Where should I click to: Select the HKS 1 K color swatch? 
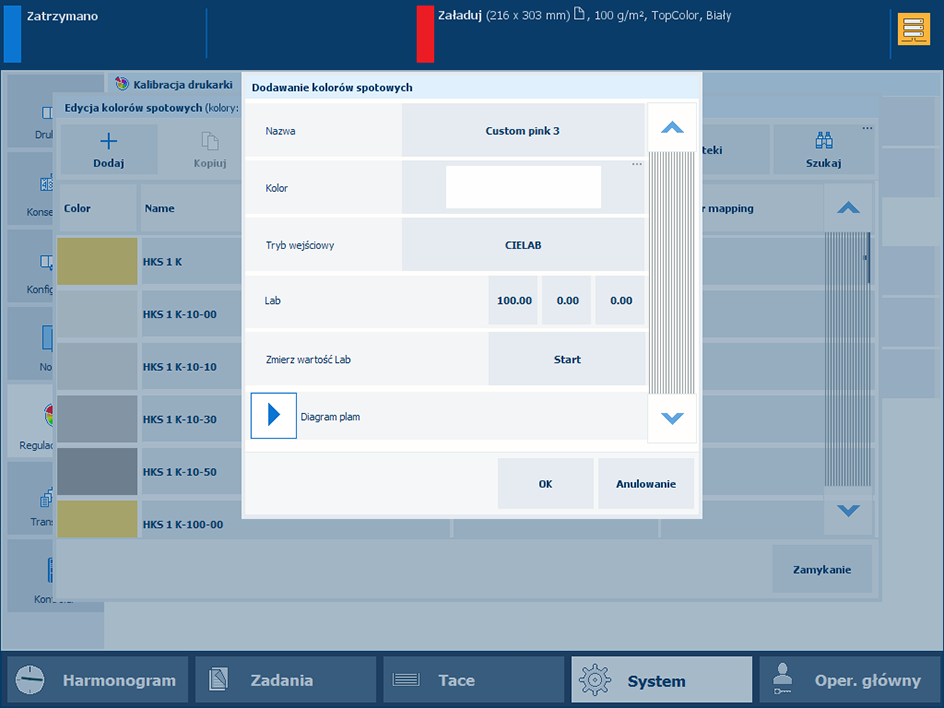pos(97,261)
